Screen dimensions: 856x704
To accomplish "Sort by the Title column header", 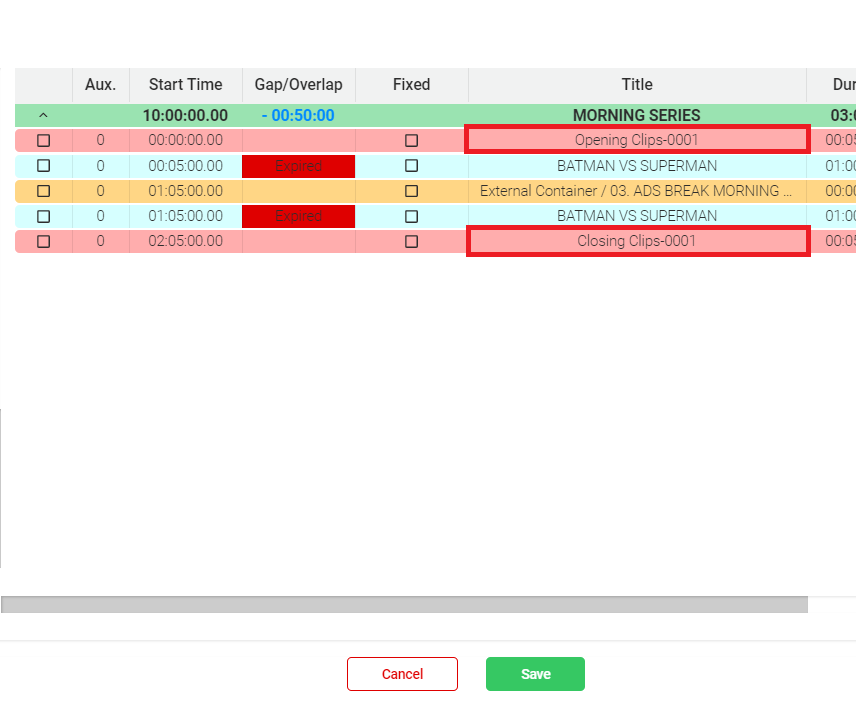I will coord(637,85).
